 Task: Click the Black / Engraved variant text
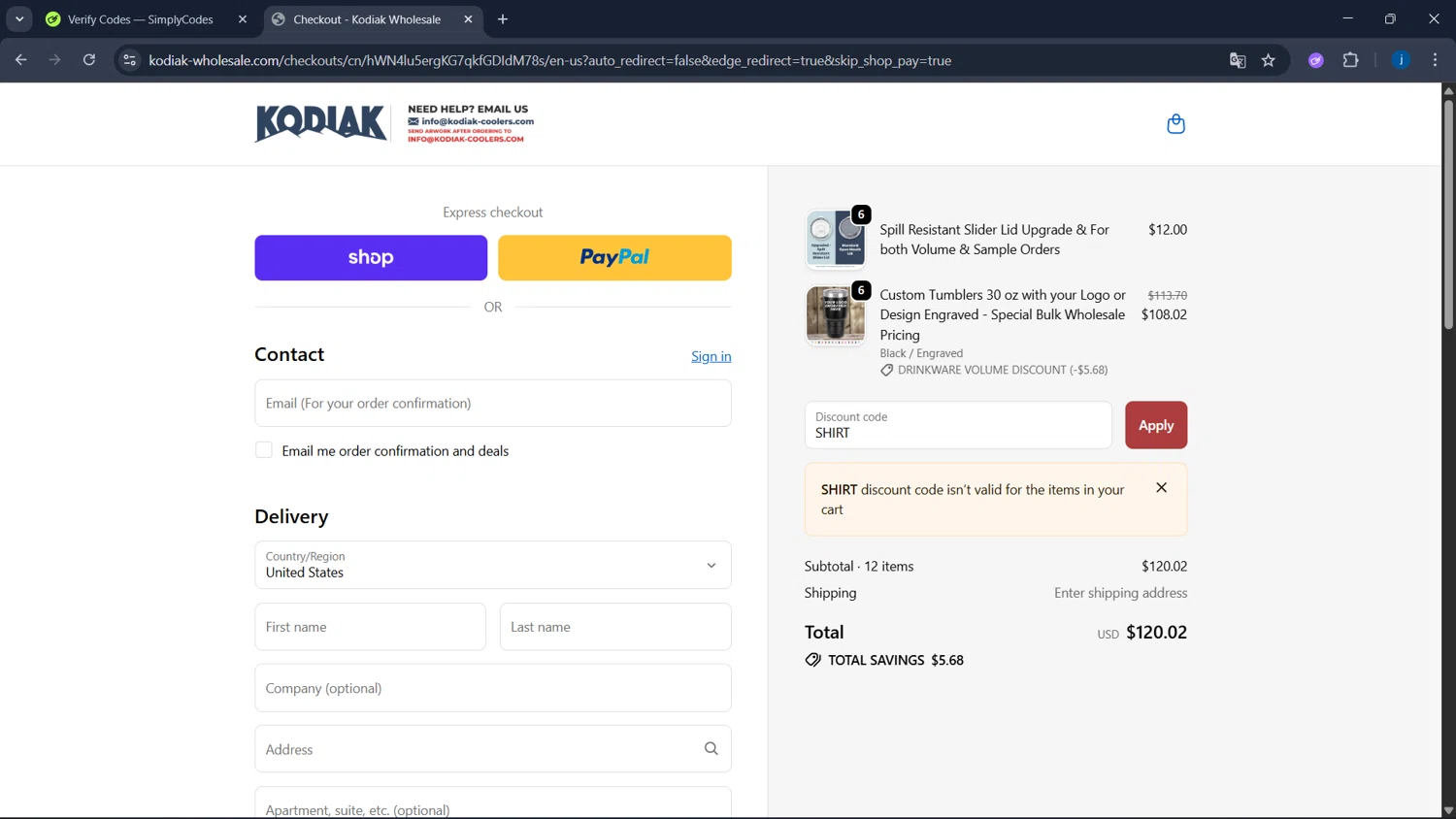921,353
